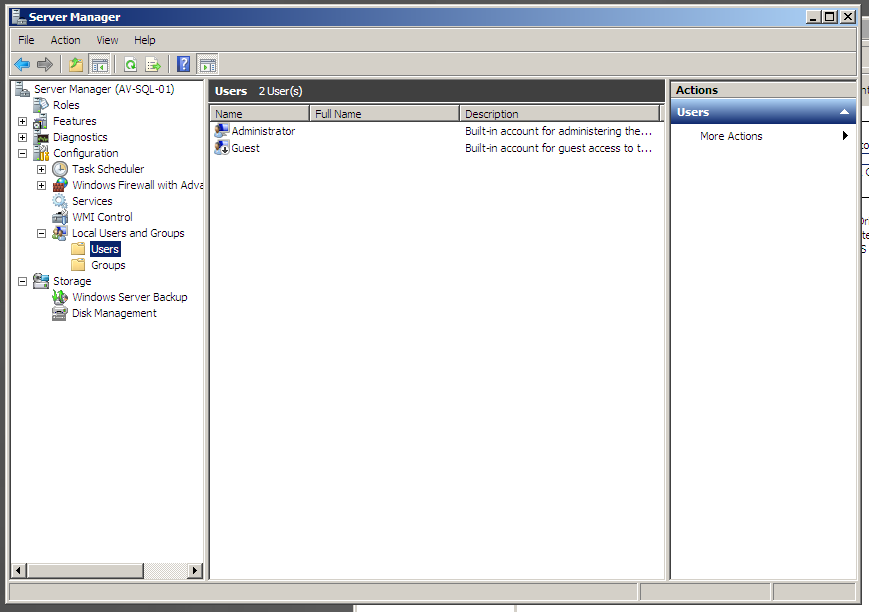Minimize the Server Manager window
The image size is (869, 612).
(813, 17)
